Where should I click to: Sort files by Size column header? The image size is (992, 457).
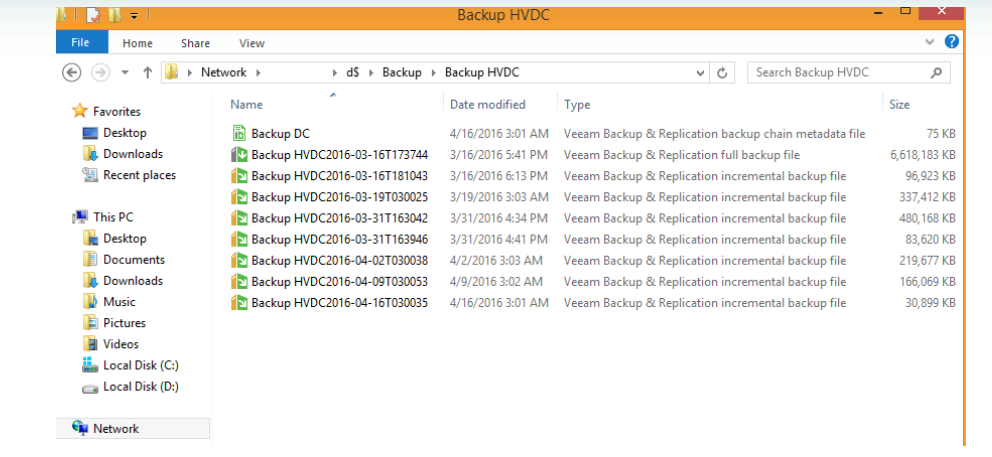899,104
